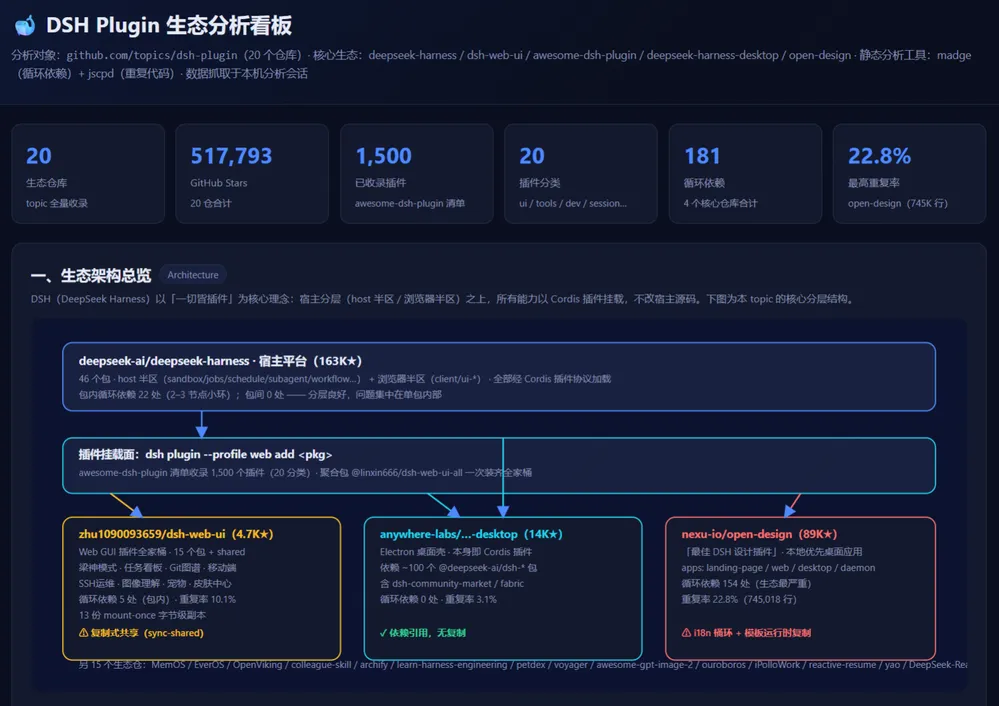Select the 1,500 plugins stat card
Image resolution: width=999 pixels, height=706 pixels.
(417, 173)
